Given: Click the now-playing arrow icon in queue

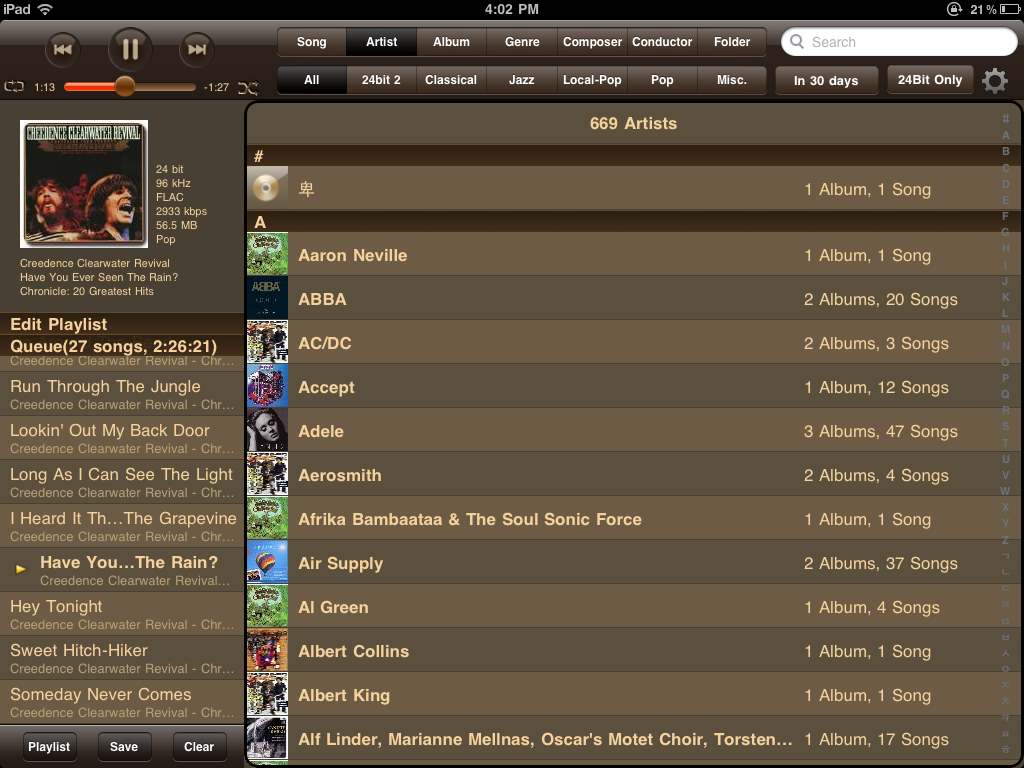Looking at the screenshot, I should click(x=20, y=569).
